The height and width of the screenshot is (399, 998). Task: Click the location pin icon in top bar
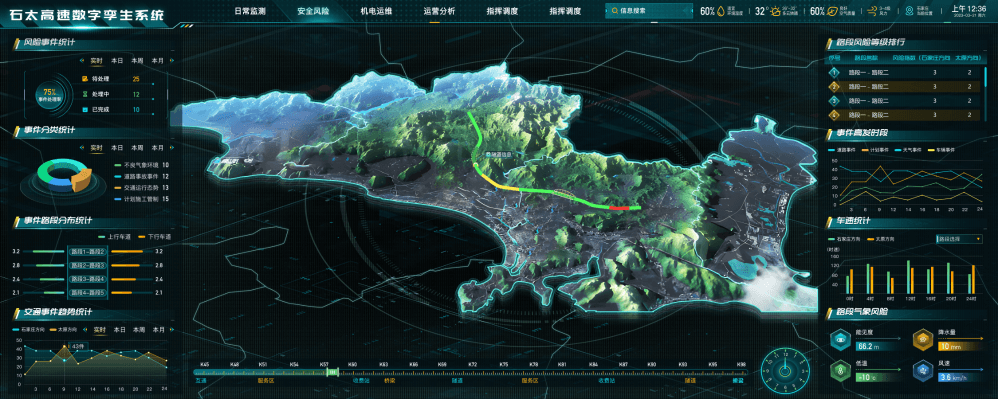909,11
